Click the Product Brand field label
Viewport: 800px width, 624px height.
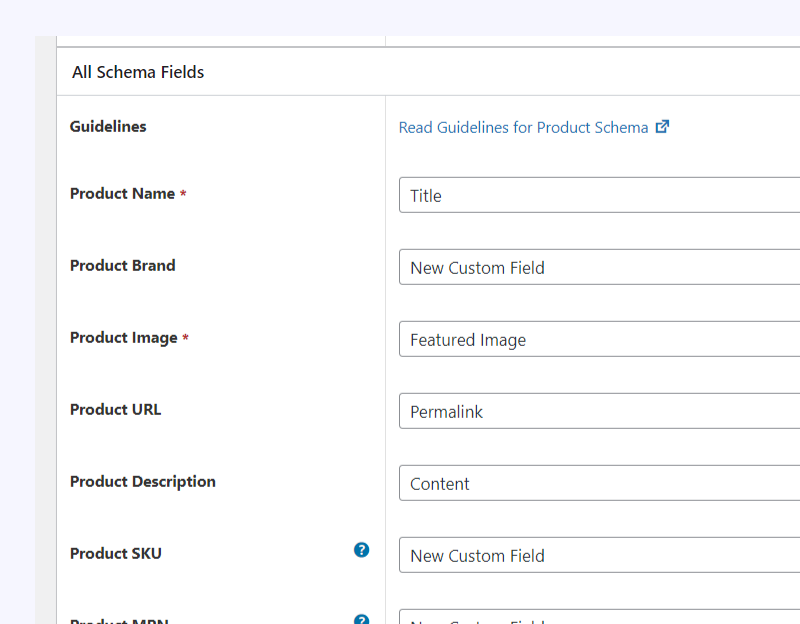[x=122, y=266]
